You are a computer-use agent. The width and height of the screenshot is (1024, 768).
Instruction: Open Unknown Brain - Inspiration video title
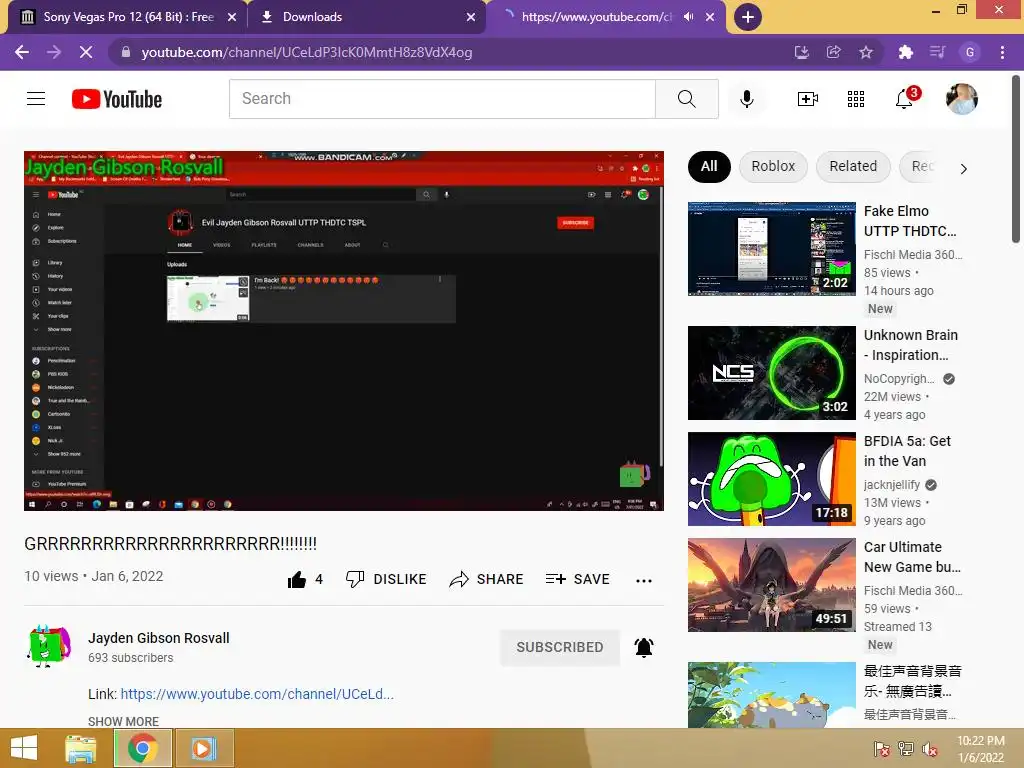(910, 345)
